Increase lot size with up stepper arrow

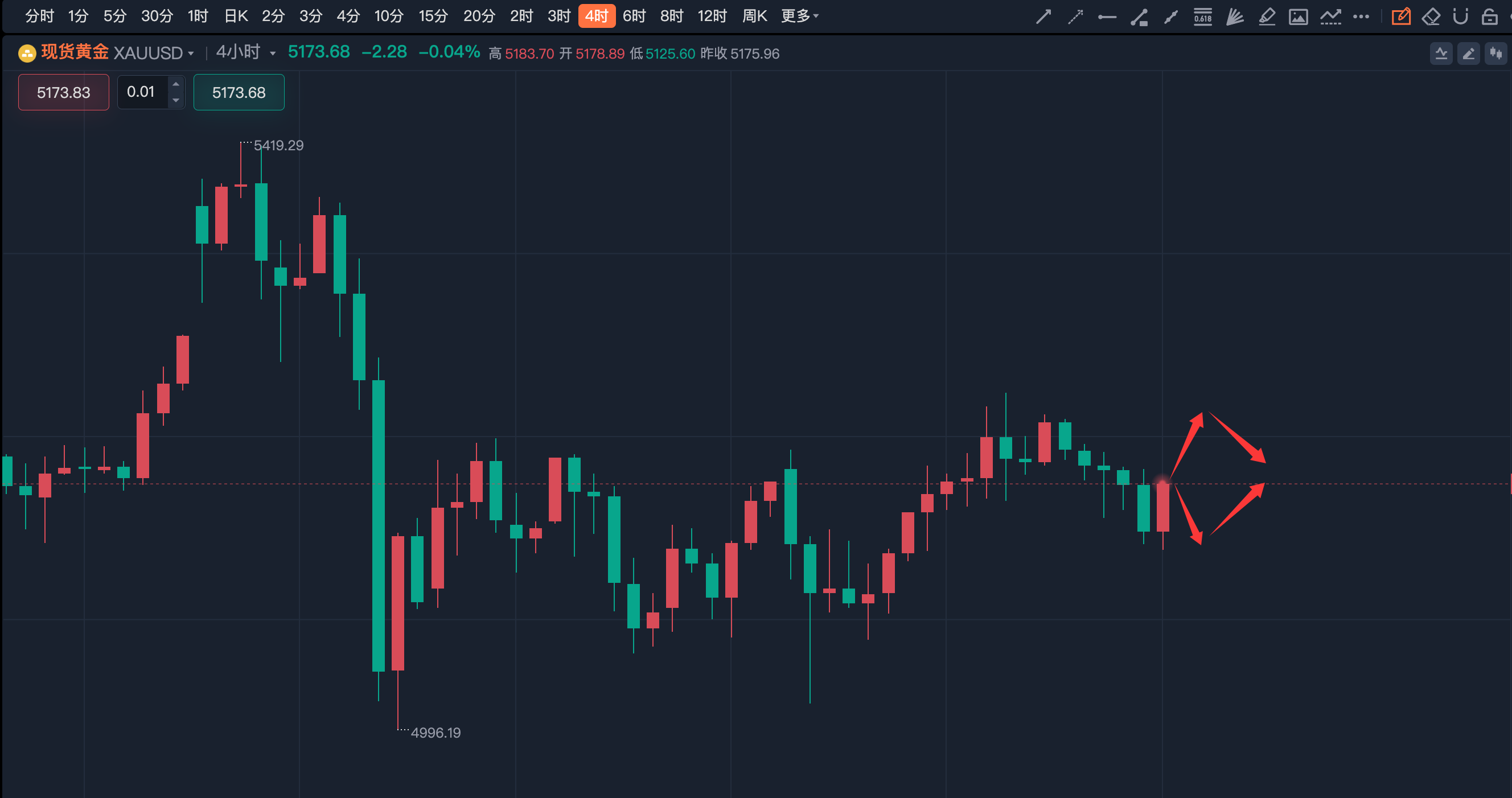pyautogui.click(x=175, y=84)
